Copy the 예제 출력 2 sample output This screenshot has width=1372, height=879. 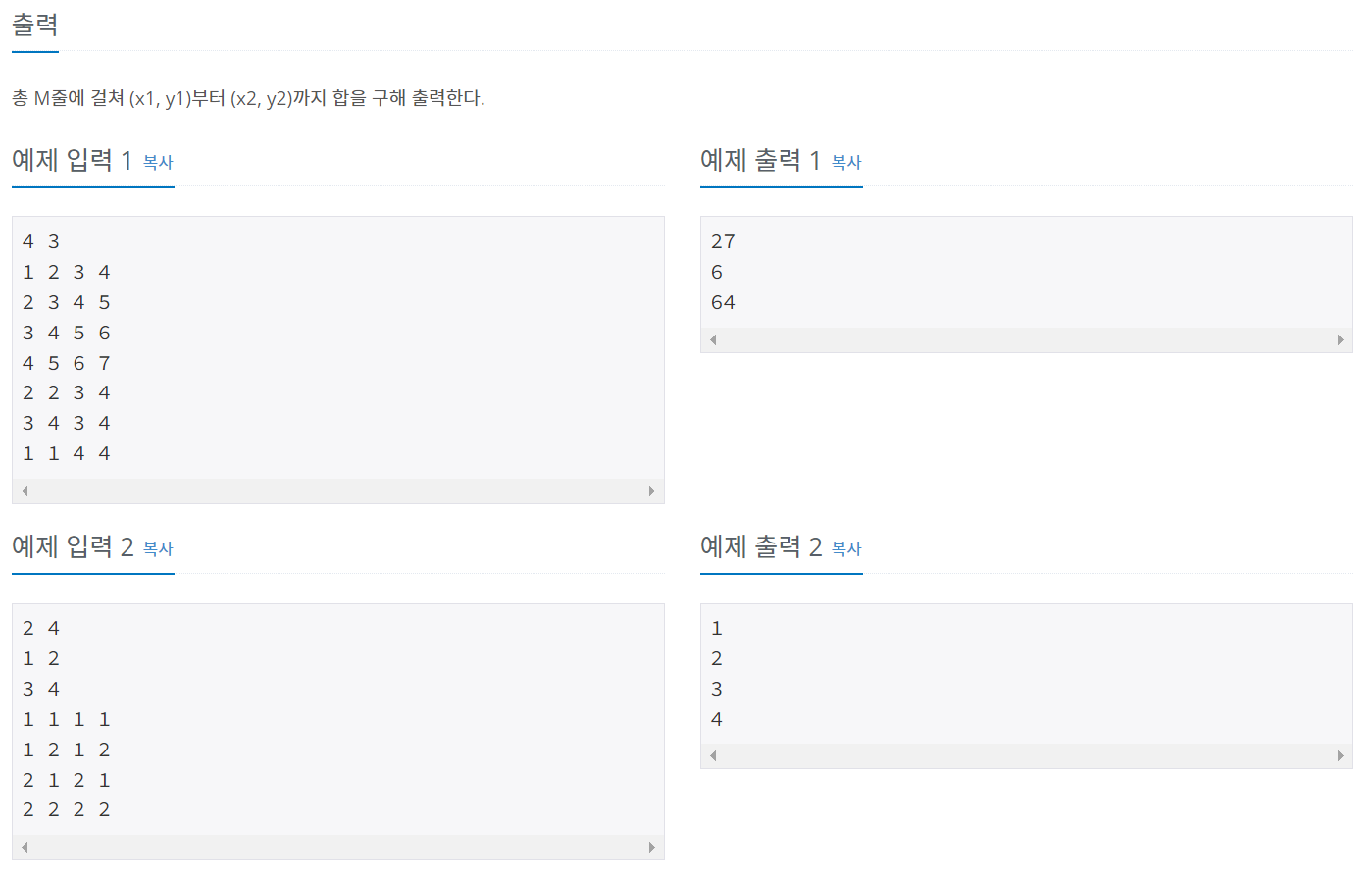click(846, 549)
